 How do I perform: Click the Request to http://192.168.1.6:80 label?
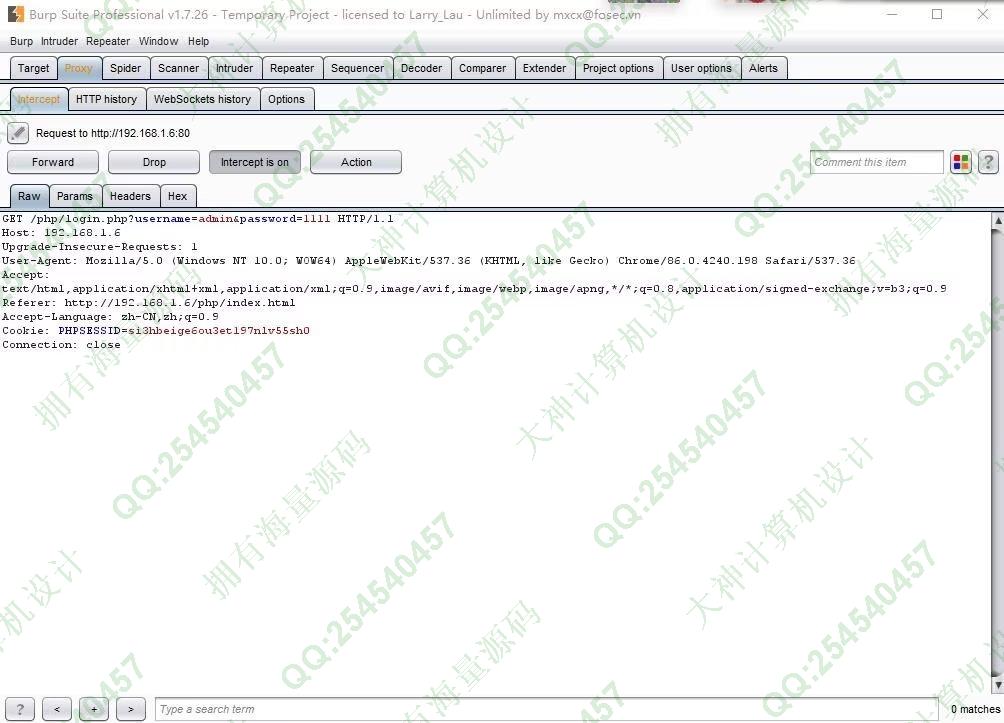click(x=113, y=133)
